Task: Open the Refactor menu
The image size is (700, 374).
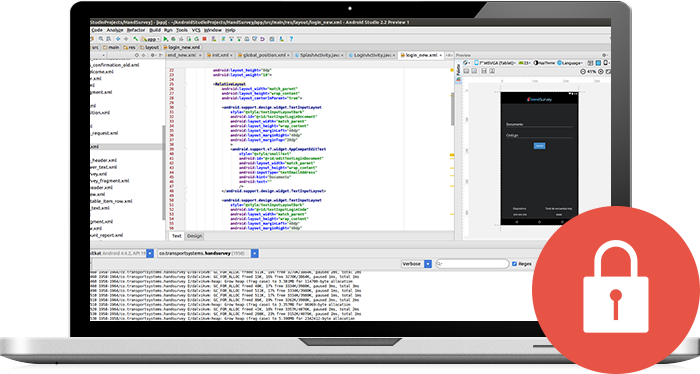Action: (x=136, y=30)
